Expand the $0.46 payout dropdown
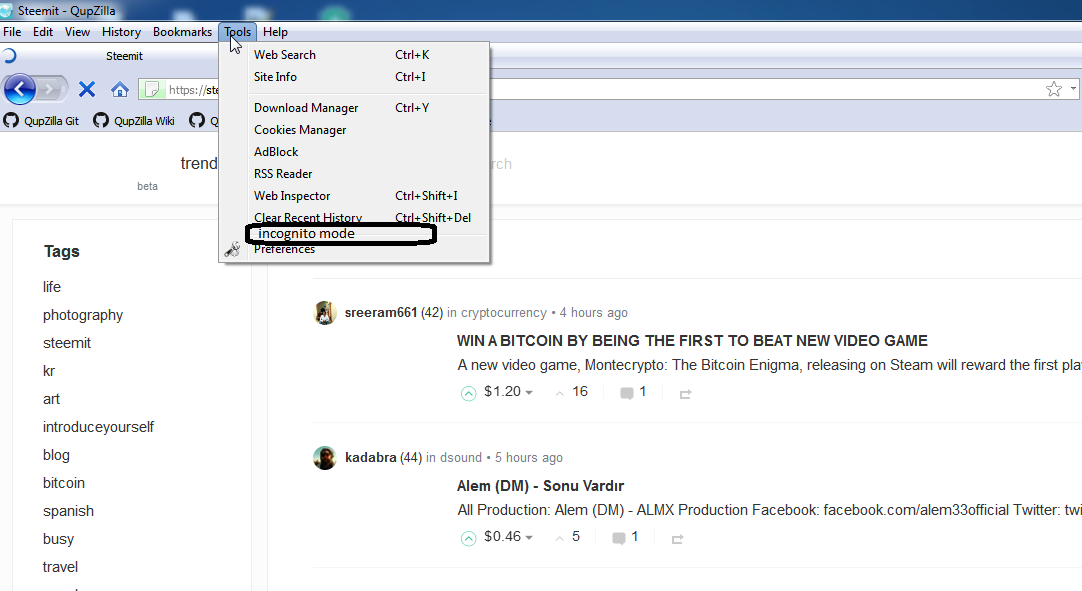 click(x=529, y=538)
